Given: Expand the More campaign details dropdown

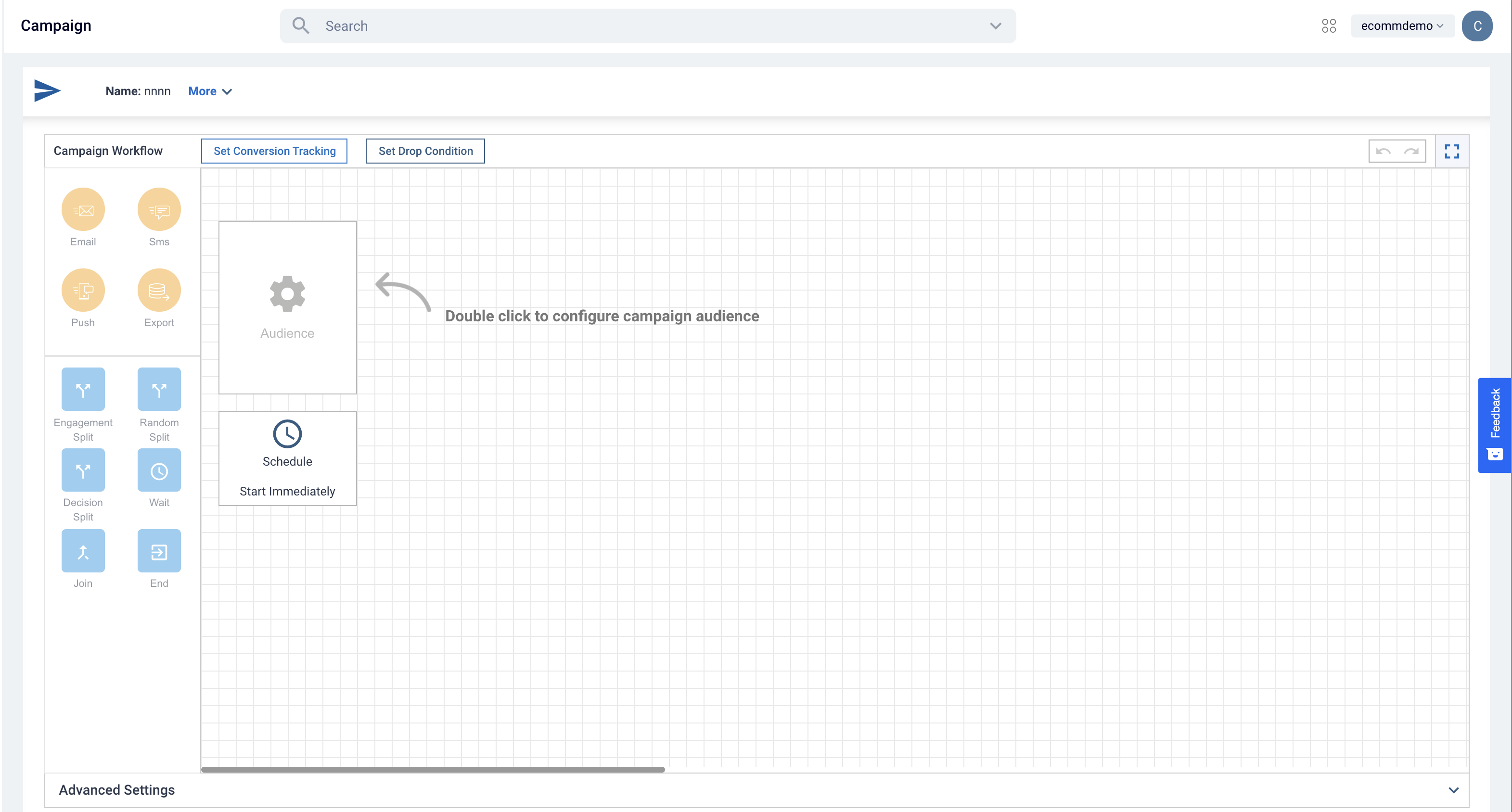Looking at the screenshot, I should coord(209,91).
